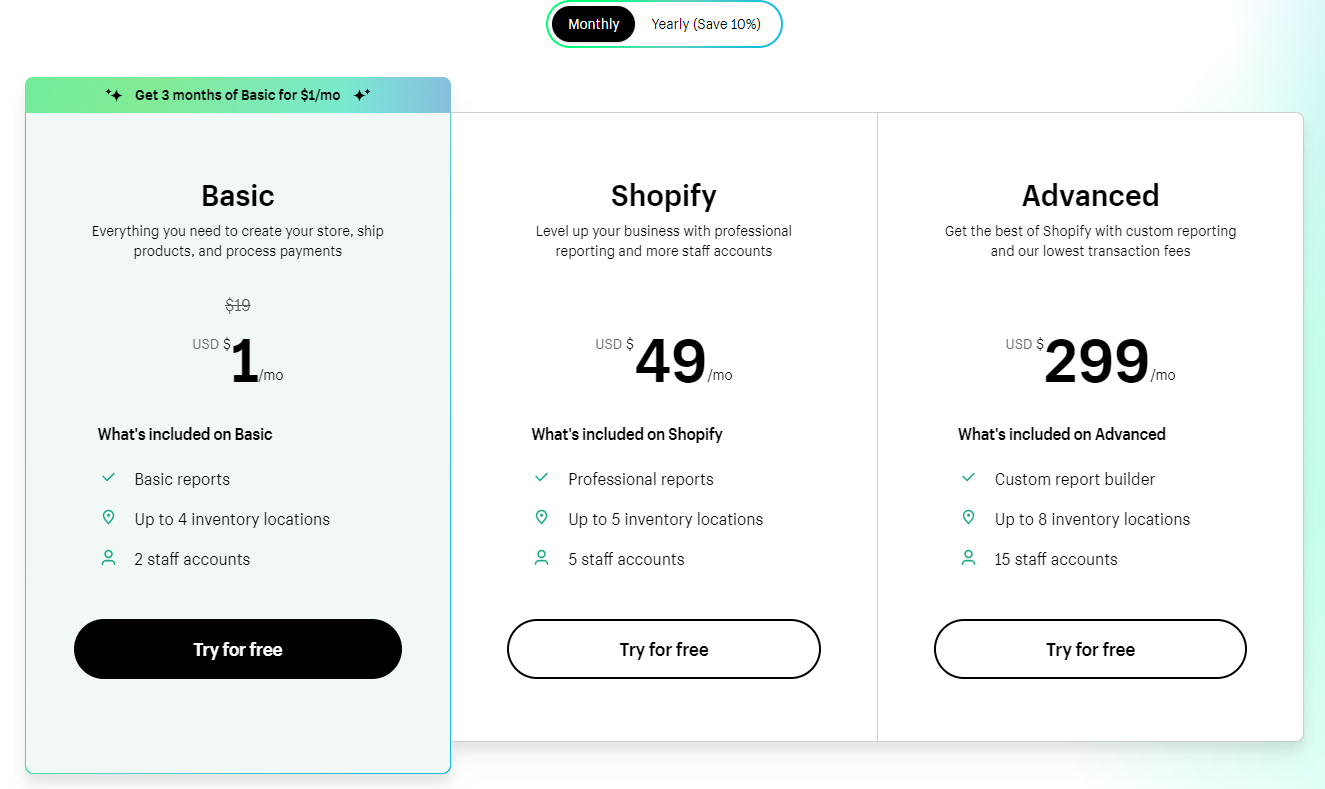Screen dimensions: 1325x789
Task: Click the Shopify plan heading
Action: click(x=664, y=195)
